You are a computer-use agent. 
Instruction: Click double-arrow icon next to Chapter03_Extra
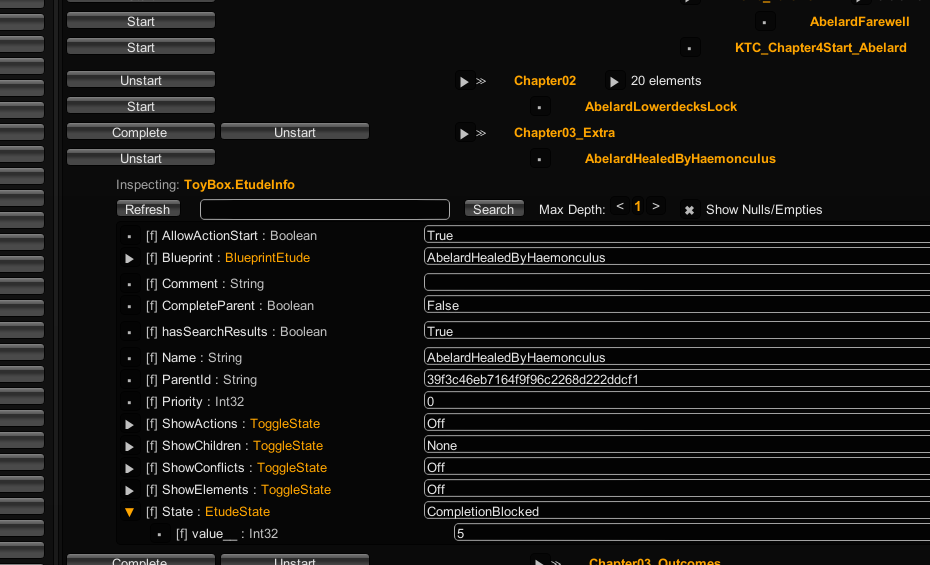coord(481,133)
